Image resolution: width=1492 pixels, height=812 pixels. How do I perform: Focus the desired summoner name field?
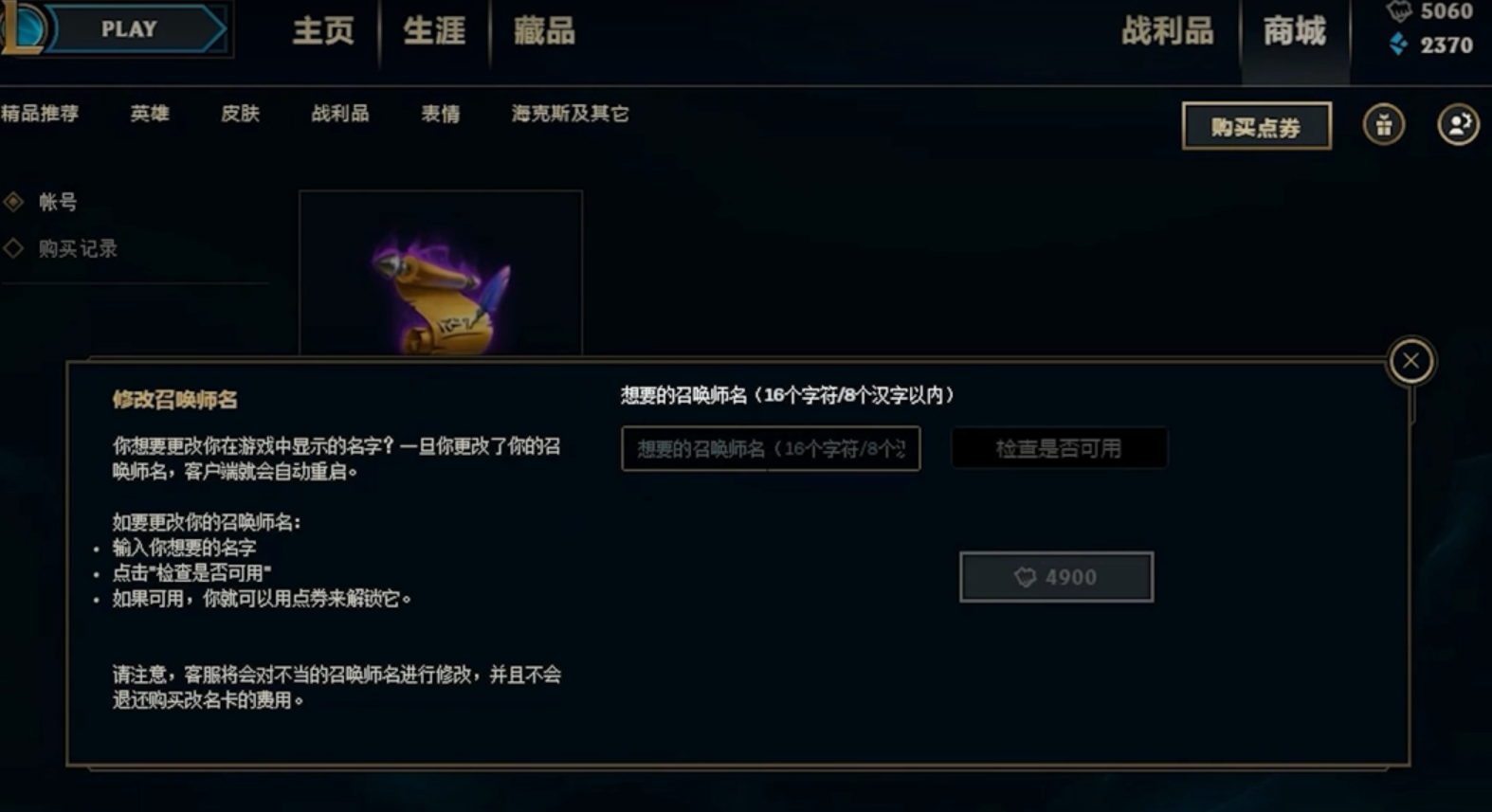(x=771, y=448)
